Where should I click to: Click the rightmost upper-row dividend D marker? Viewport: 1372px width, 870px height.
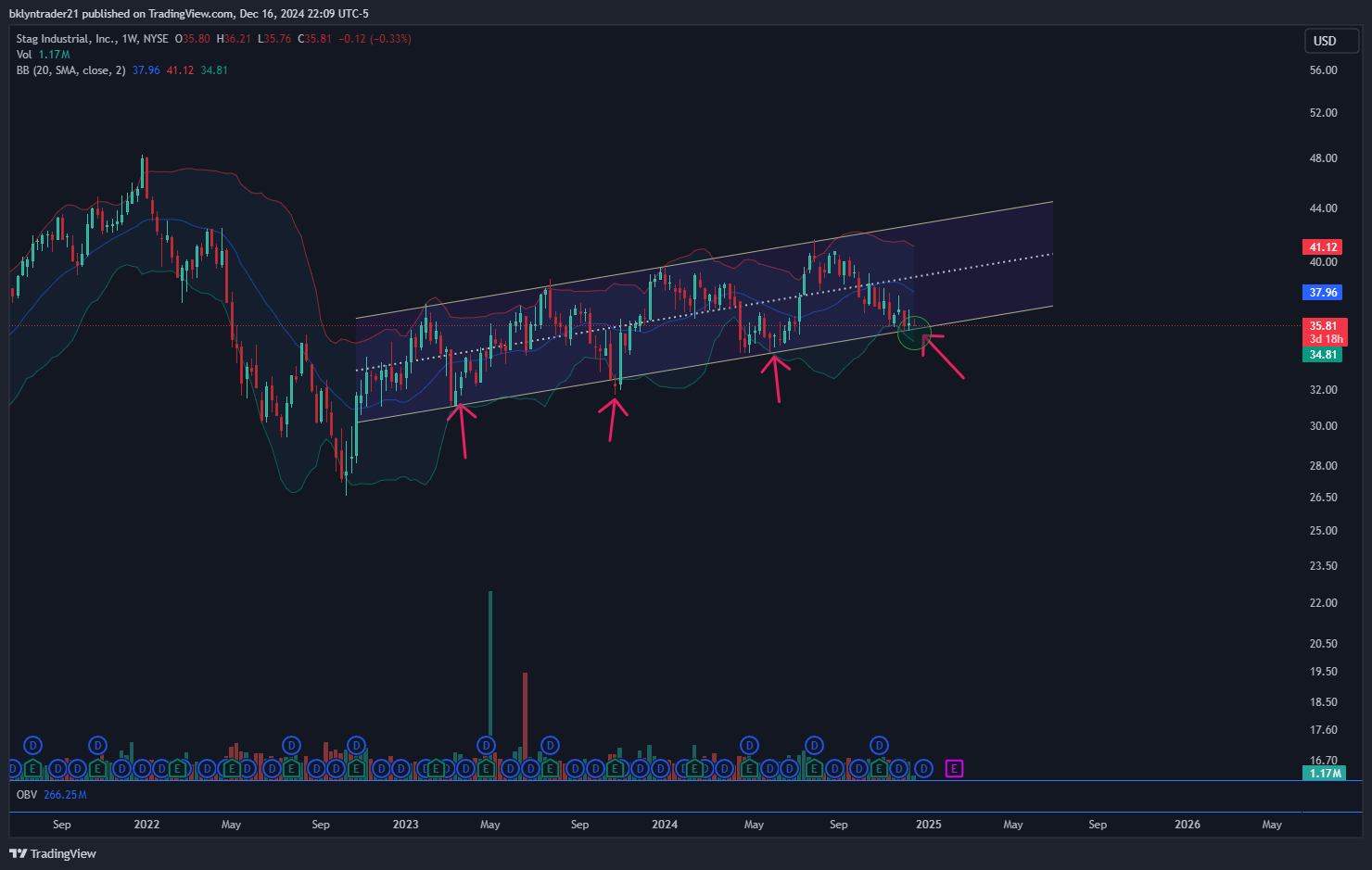coord(879,745)
